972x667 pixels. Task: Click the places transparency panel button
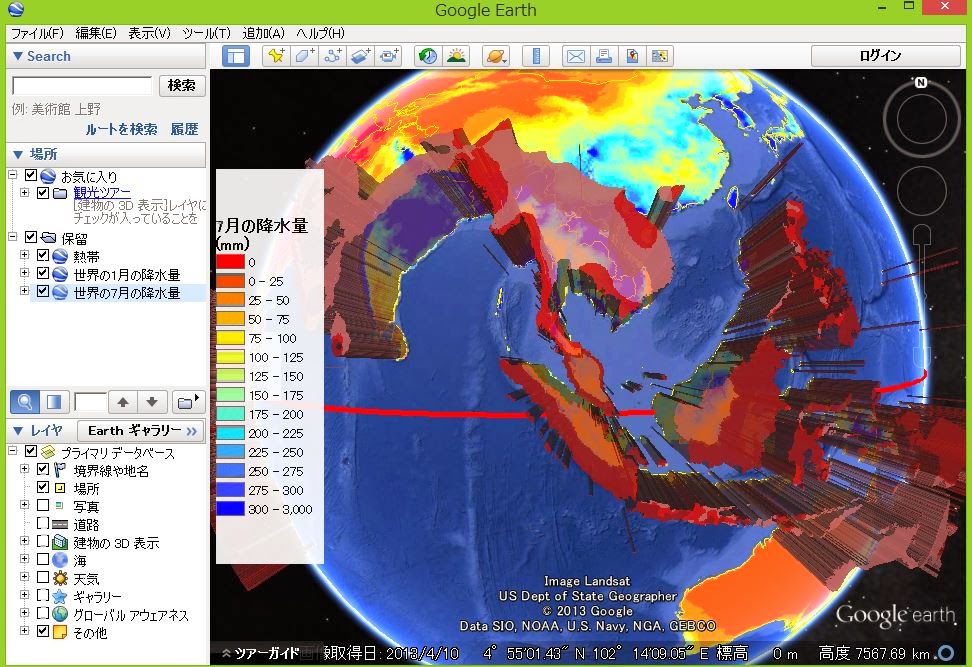click(x=54, y=402)
